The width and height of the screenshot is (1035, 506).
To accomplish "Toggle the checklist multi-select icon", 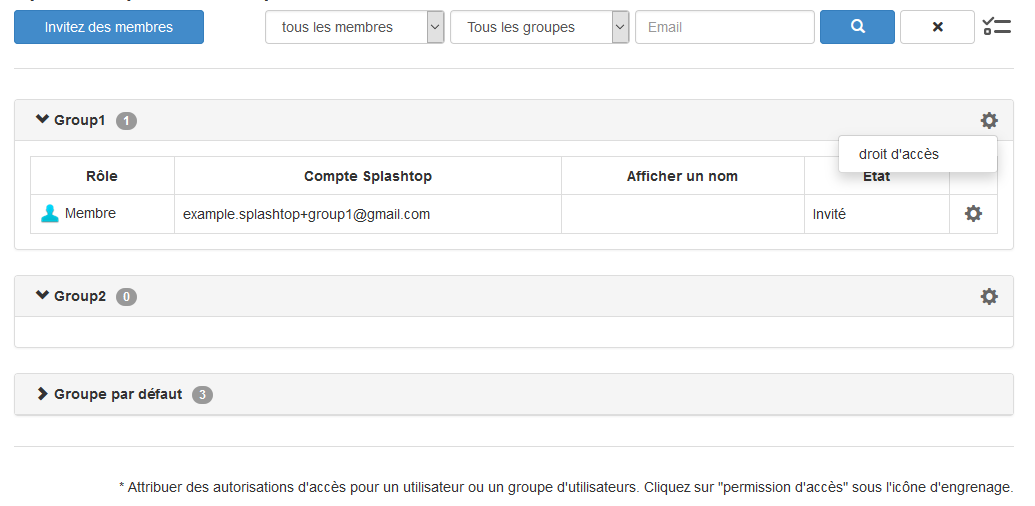I will pos(997,27).
